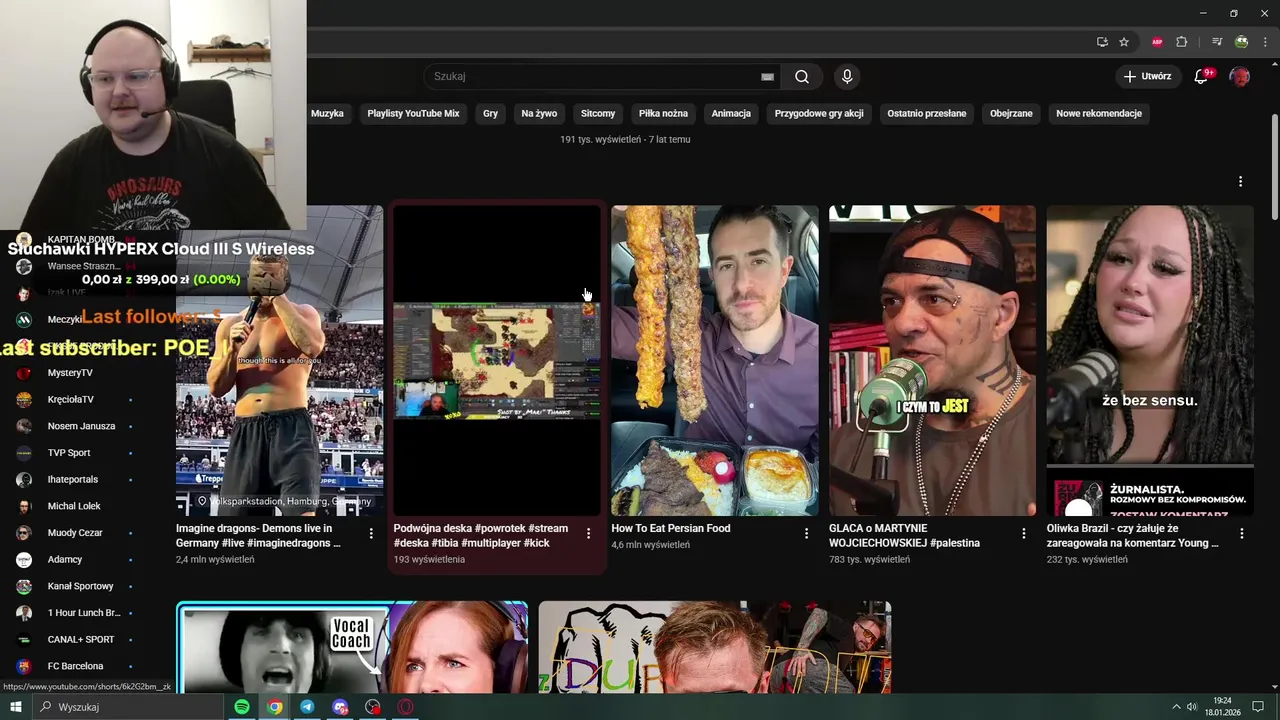Screen dimensions: 1280x720
Task: Open Opera browser from the taskbar
Action: tap(406, 707)
